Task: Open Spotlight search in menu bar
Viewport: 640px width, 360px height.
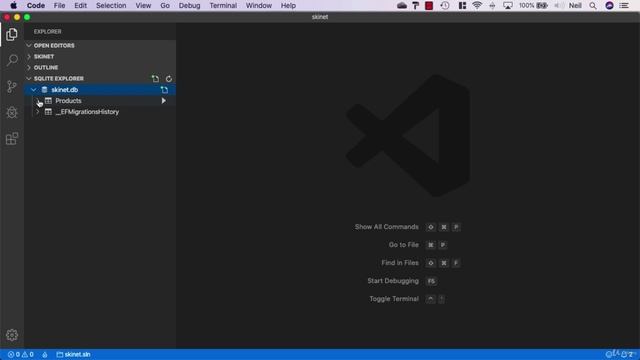Action: click(593, 6)
